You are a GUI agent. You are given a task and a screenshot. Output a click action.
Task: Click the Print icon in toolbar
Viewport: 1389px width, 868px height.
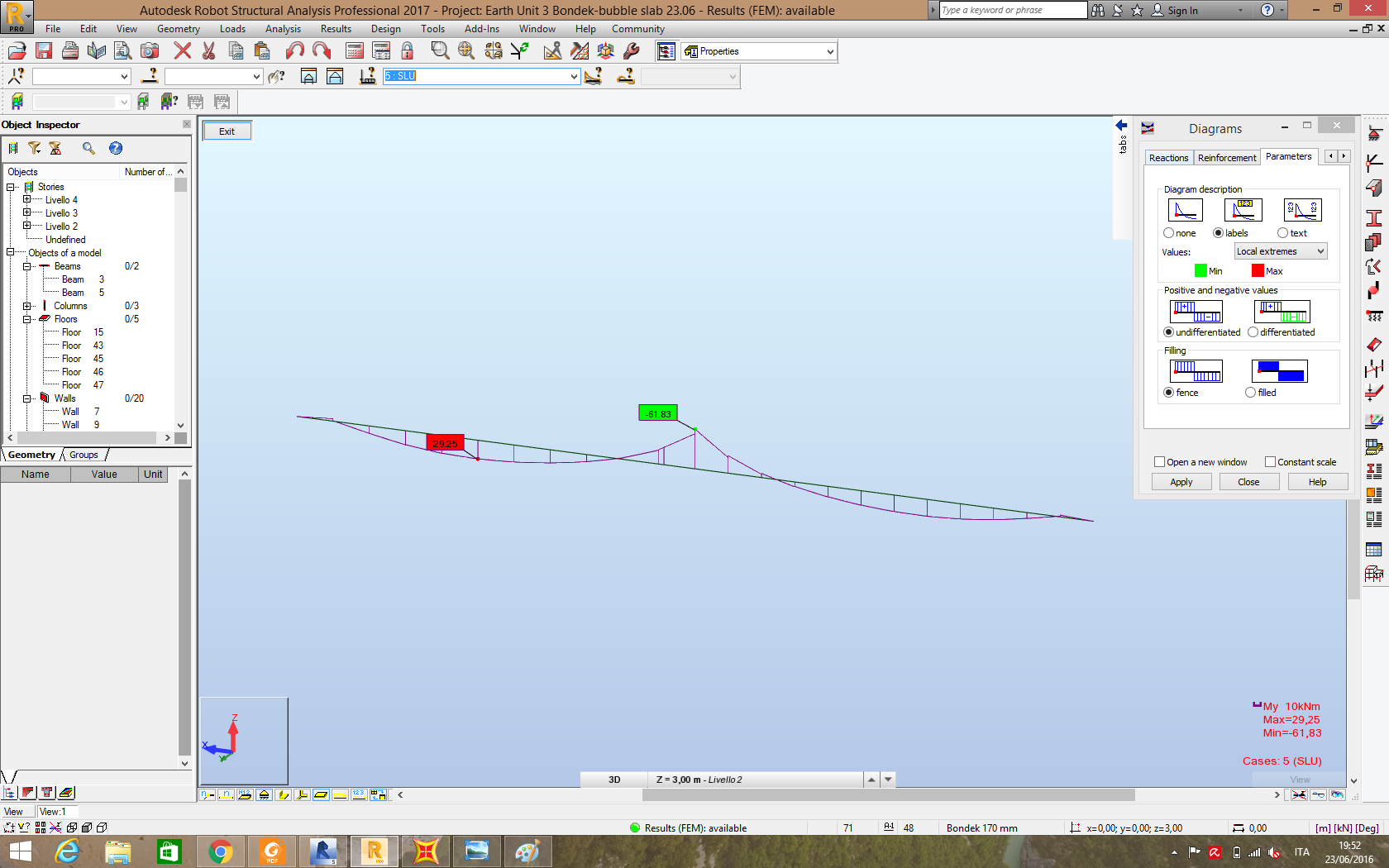tap(70, 51)
